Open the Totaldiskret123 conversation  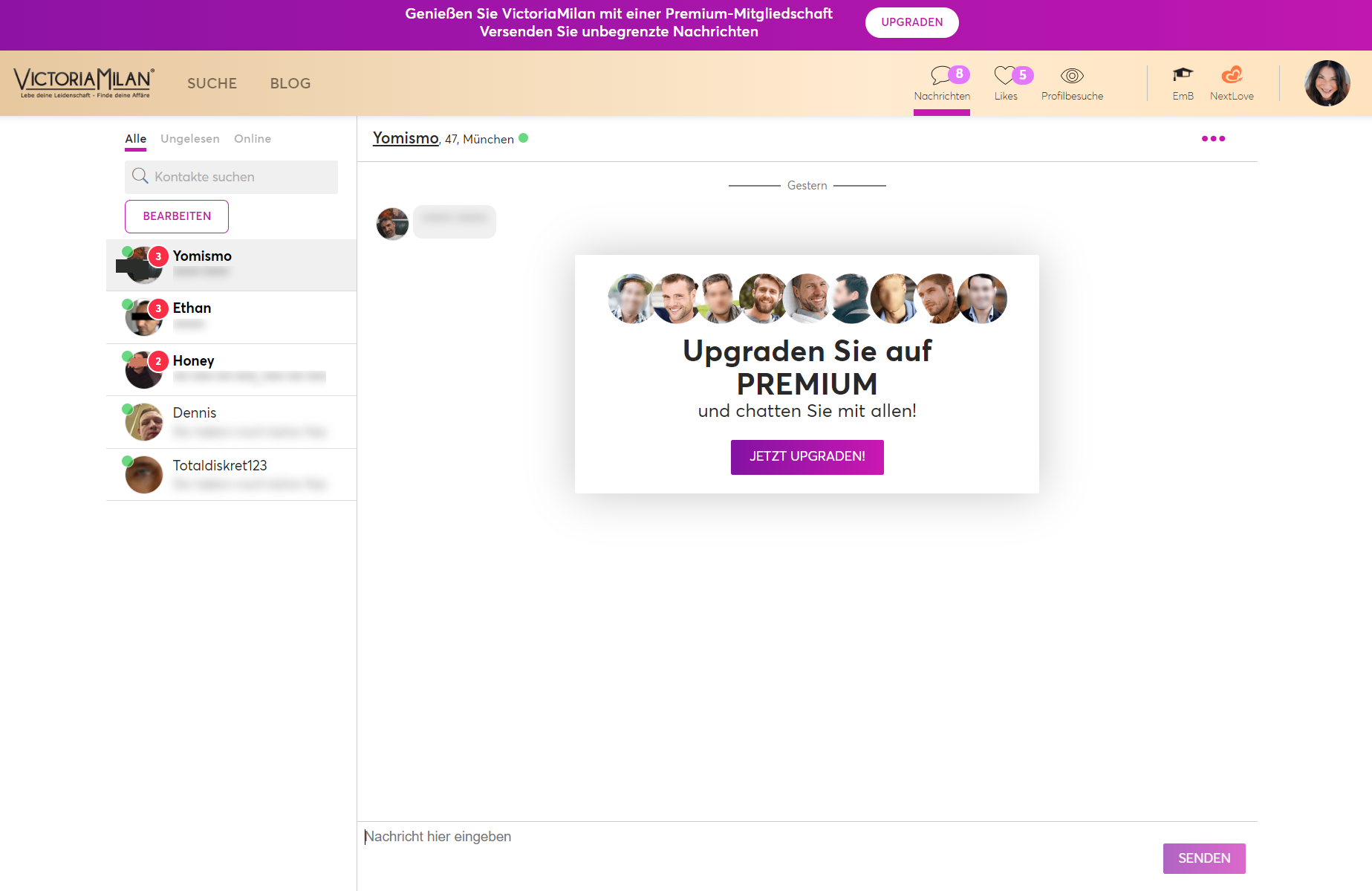pos(231,475)
